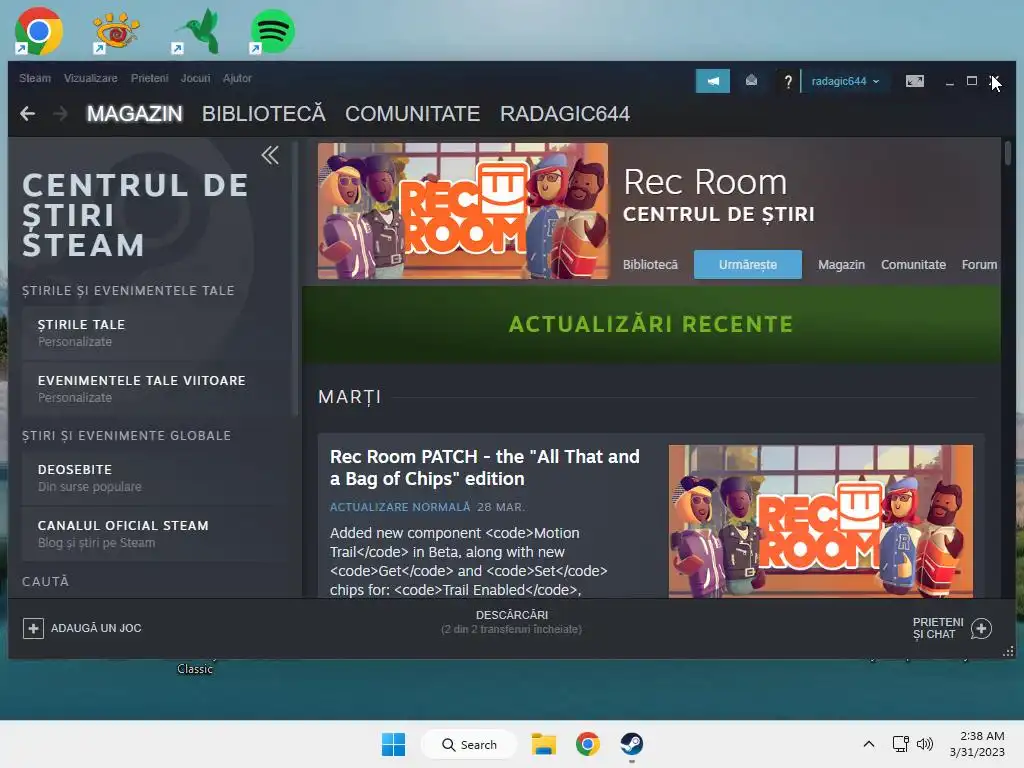Open the hummingbird desktop shortcut

click(195, 31)
